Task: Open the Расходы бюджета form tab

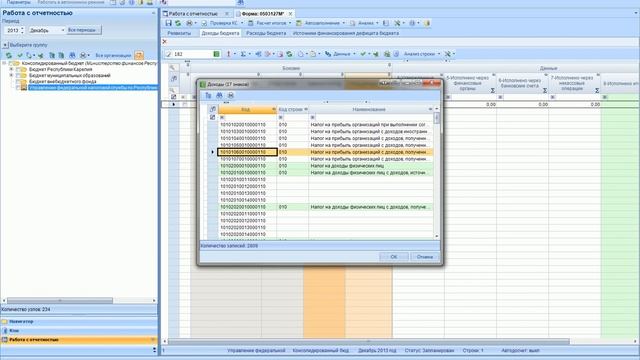Action: pos(266,33)
